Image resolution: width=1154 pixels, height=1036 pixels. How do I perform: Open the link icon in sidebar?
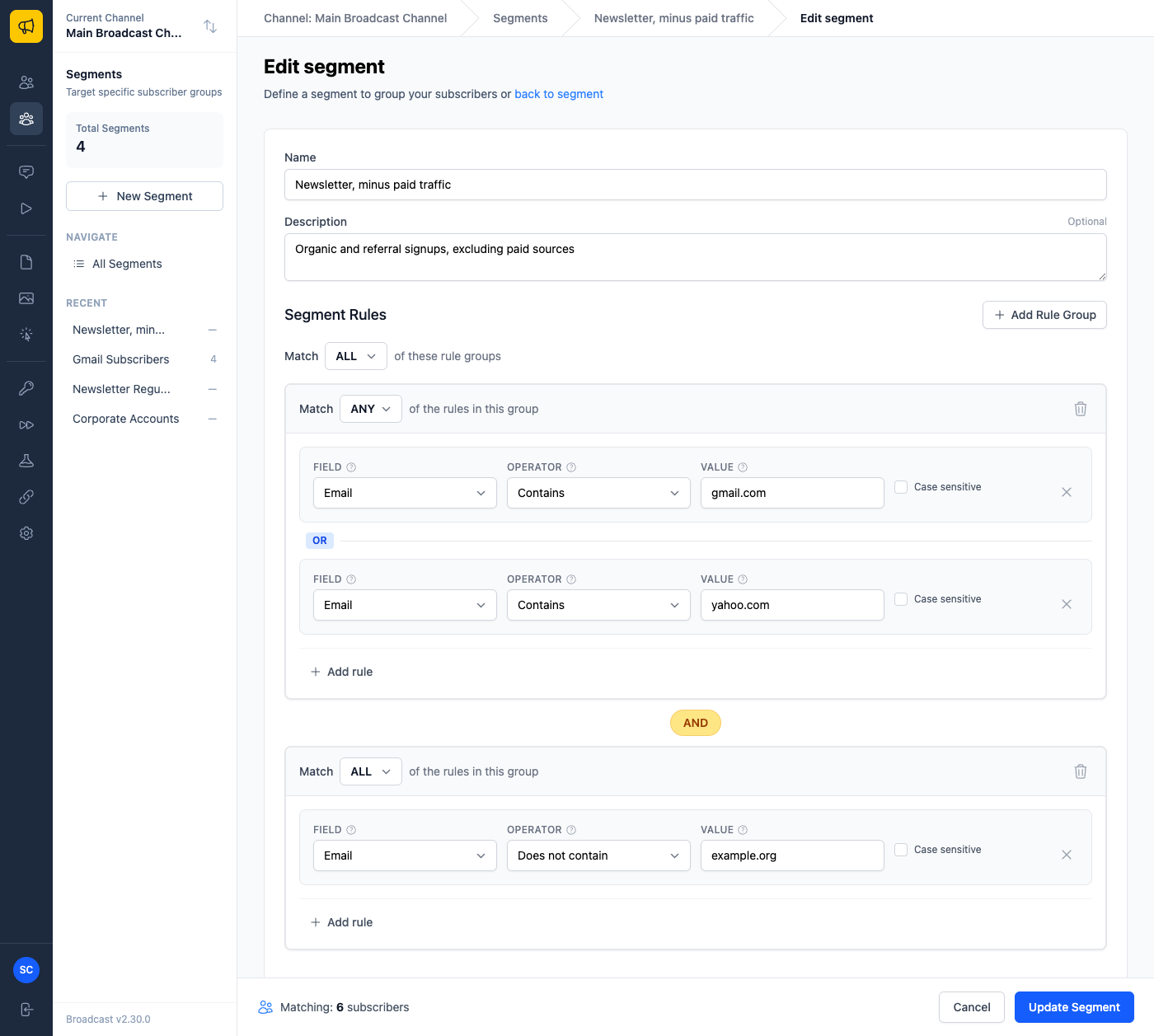[26, 497]
